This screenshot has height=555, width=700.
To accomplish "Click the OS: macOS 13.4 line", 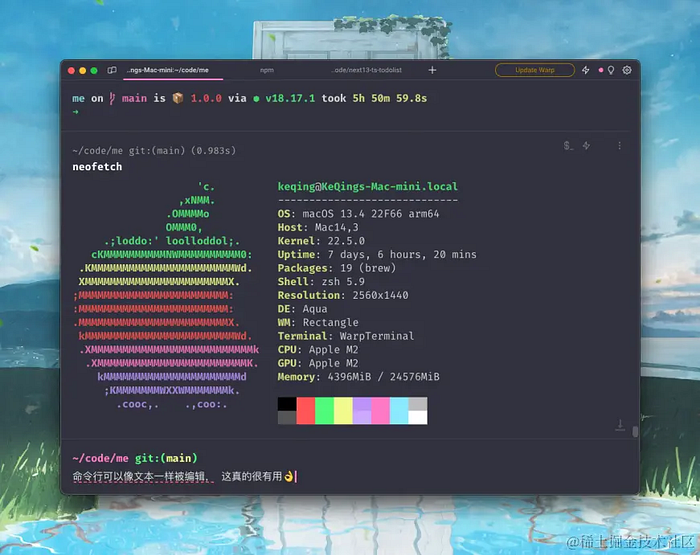I will click(358, 214).
